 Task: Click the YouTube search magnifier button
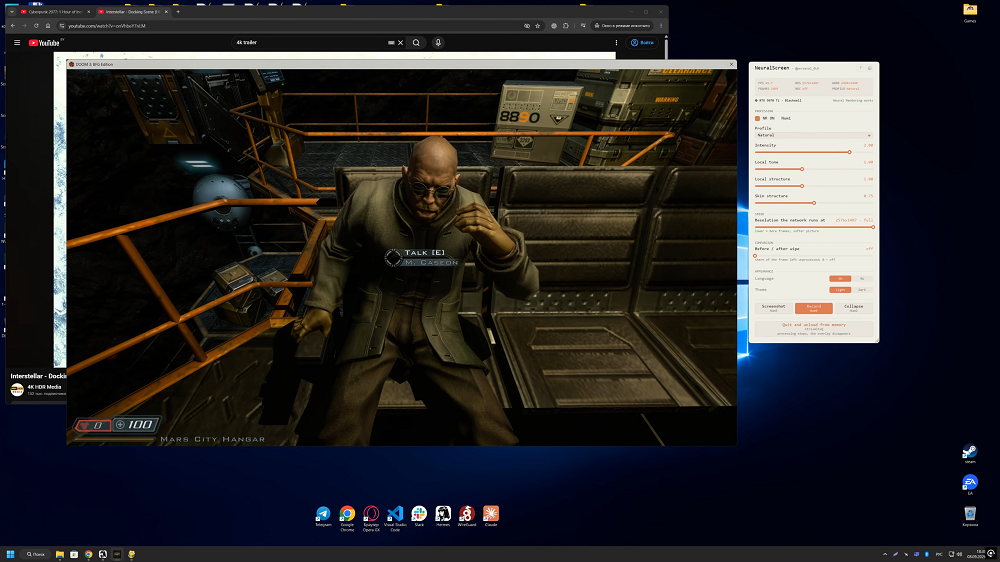tap(416, 43)
